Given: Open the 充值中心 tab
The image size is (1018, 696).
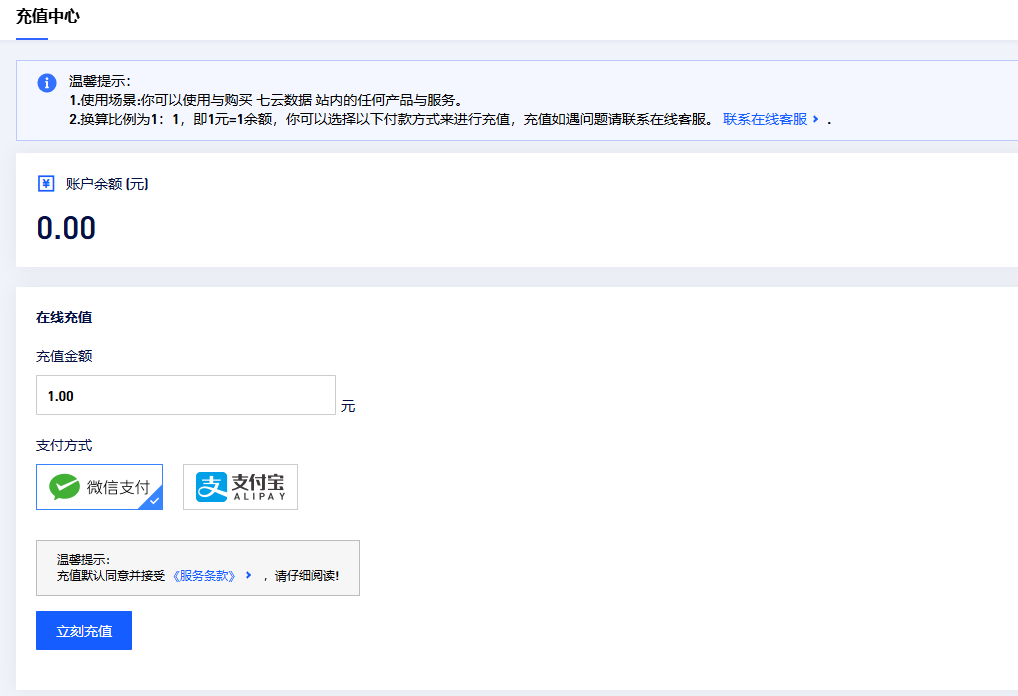Looking at the screenshot, I should point(48,17).
